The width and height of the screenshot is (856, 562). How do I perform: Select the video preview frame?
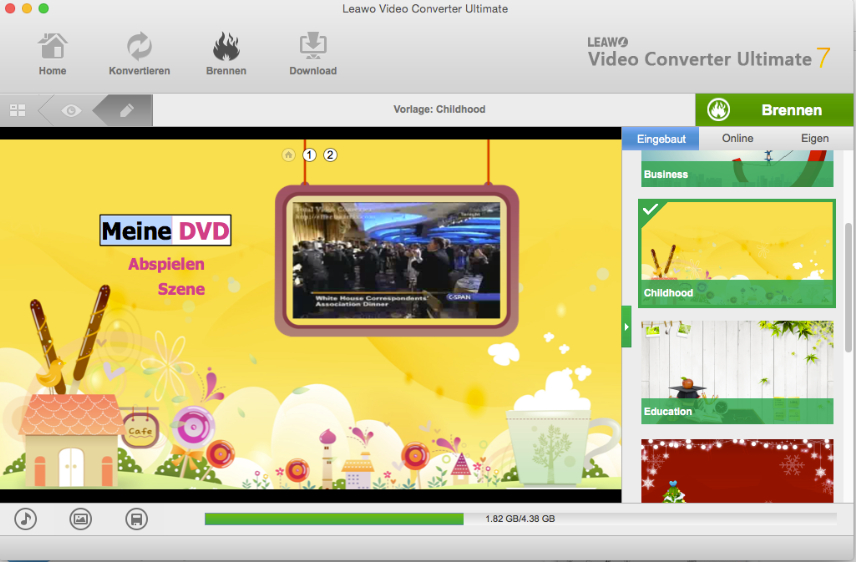[x=397, y=261]
